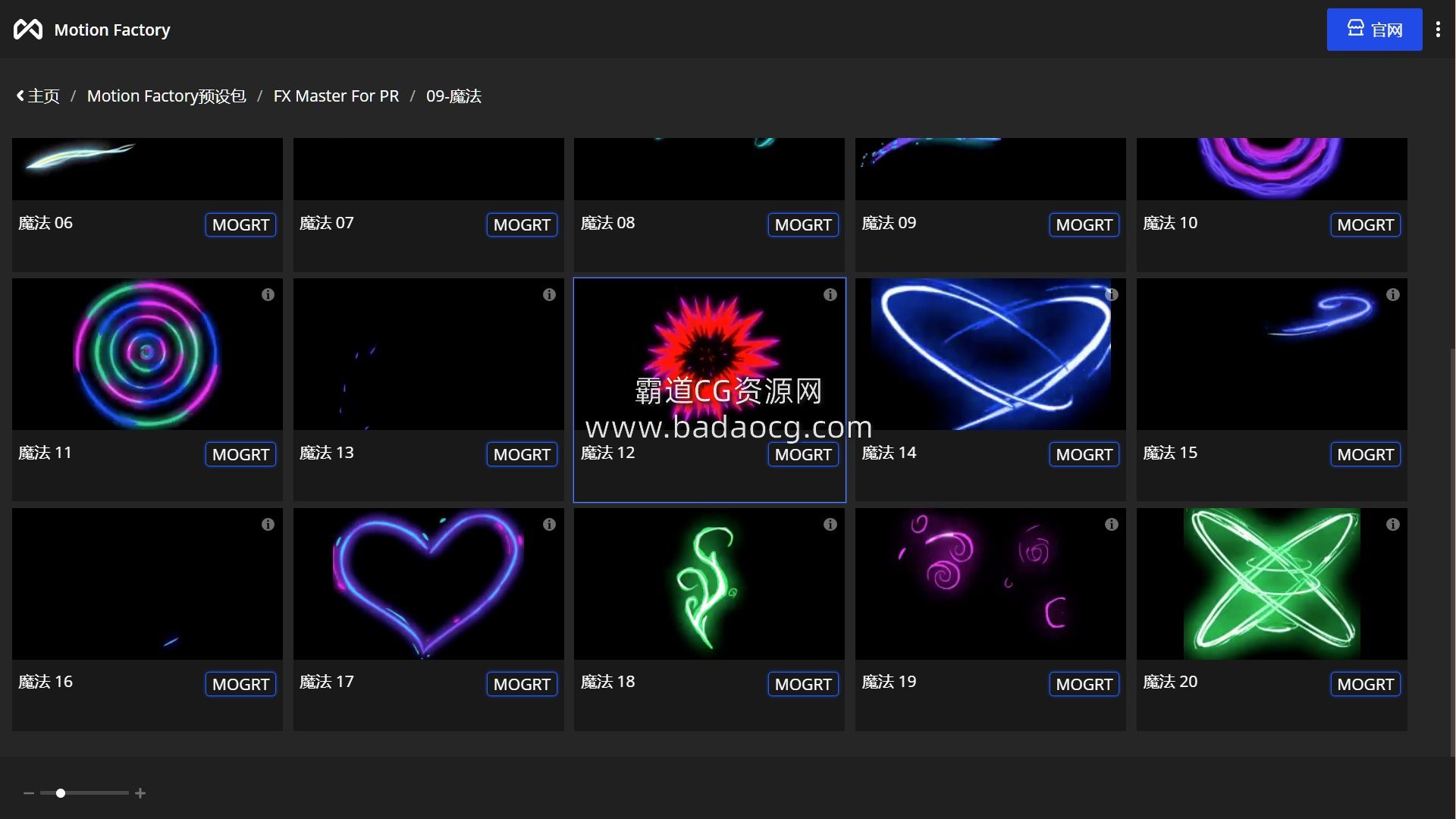The image size is (1456, 819).
Task: Open the three-dot more options menu
Action: click(1438, 30)
